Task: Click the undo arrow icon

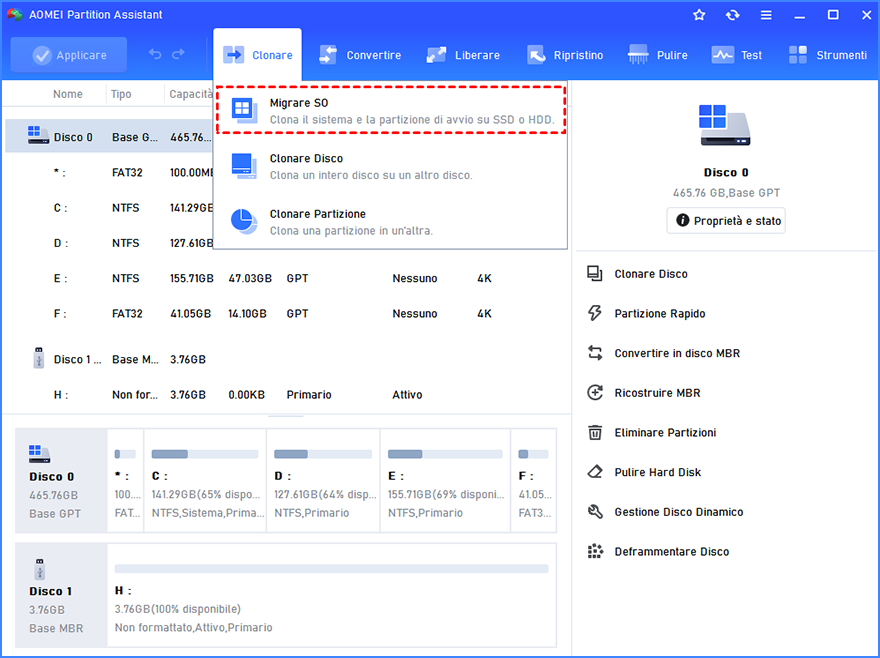Action: 155,54
